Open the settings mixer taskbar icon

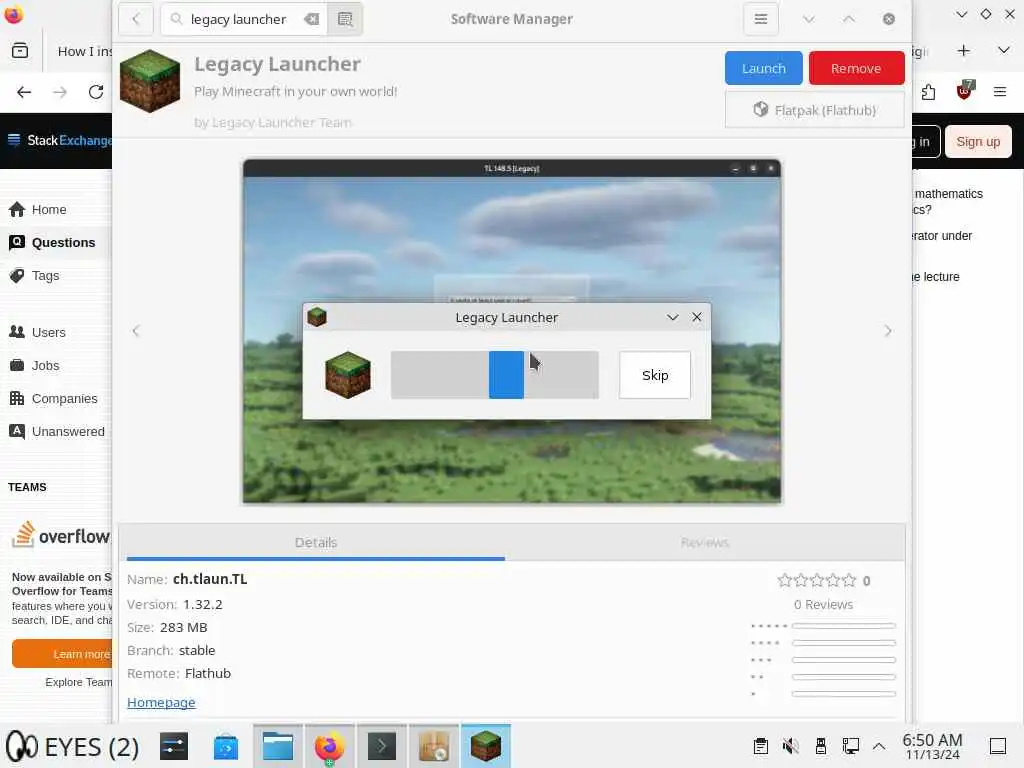pos(174,746)
